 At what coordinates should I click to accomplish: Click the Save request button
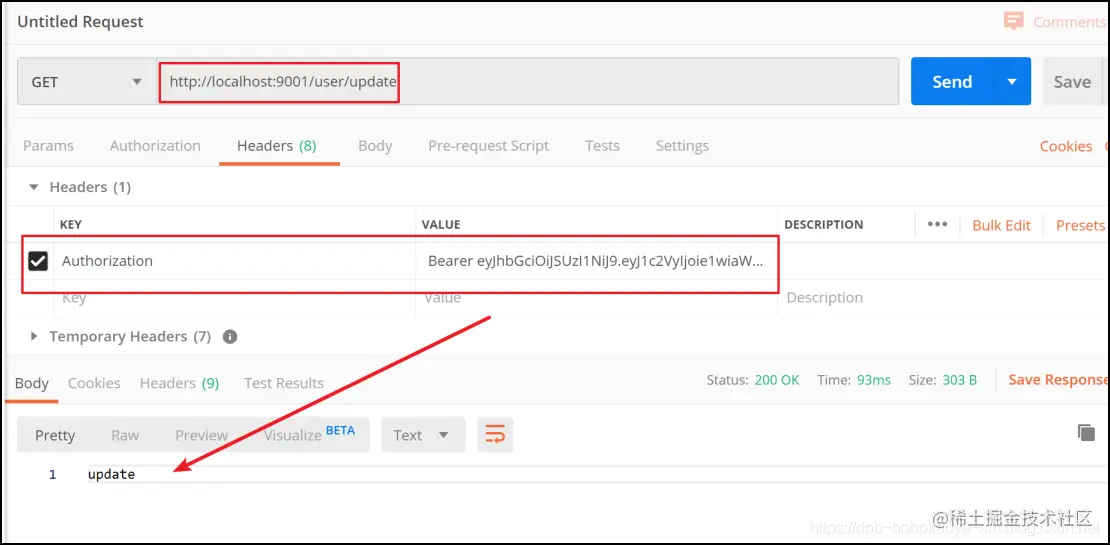coord(1072,81)
